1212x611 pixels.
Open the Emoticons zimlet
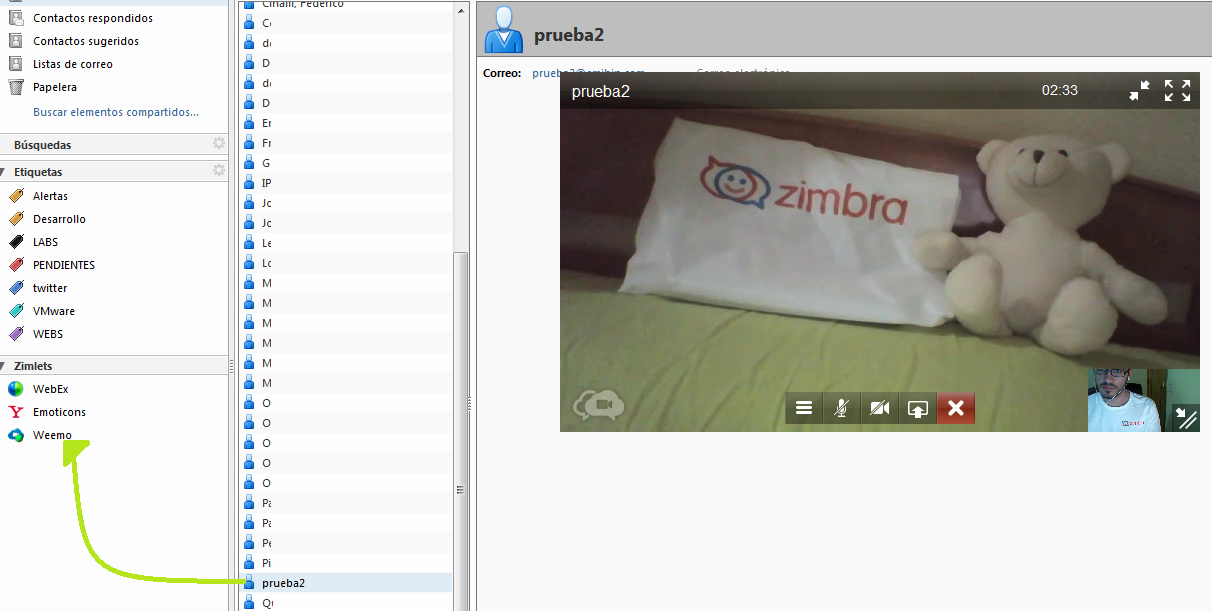59,412
